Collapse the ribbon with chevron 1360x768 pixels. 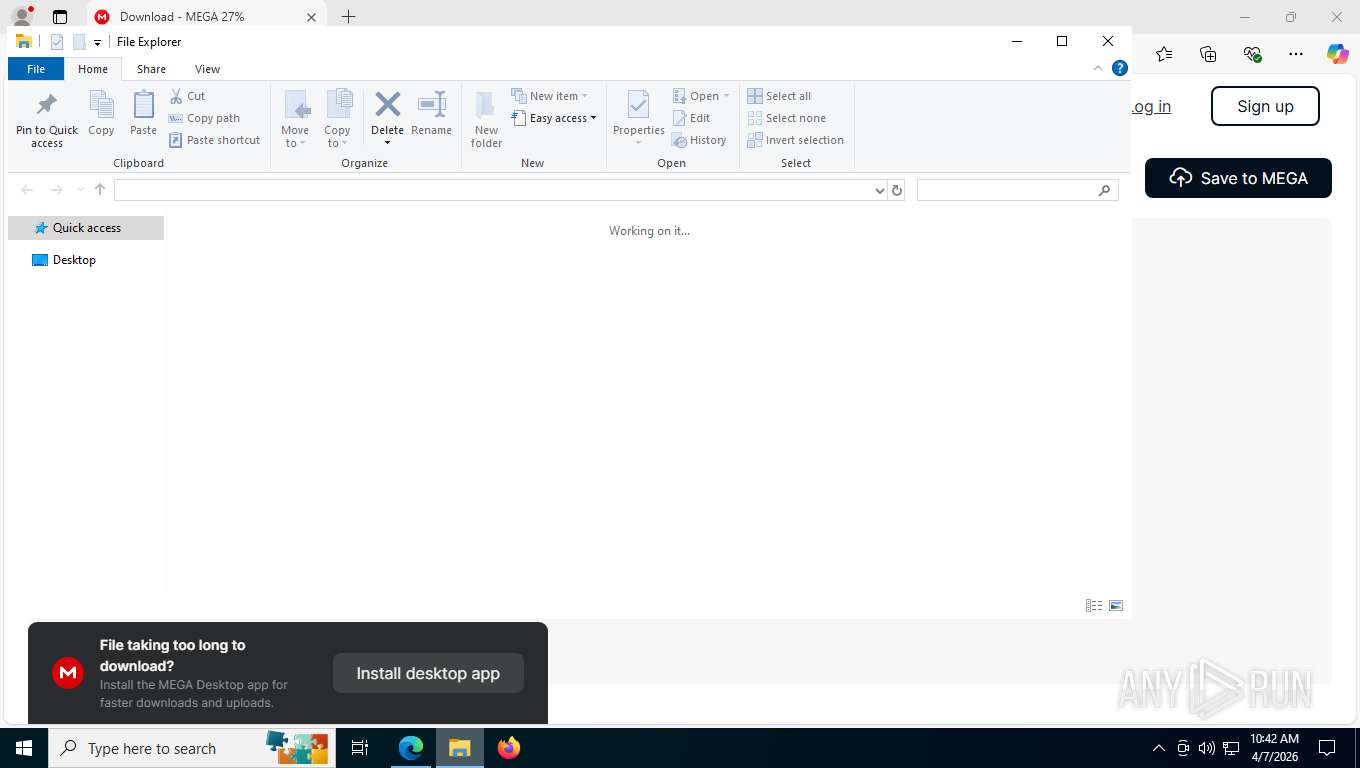tap(1098, 68)
